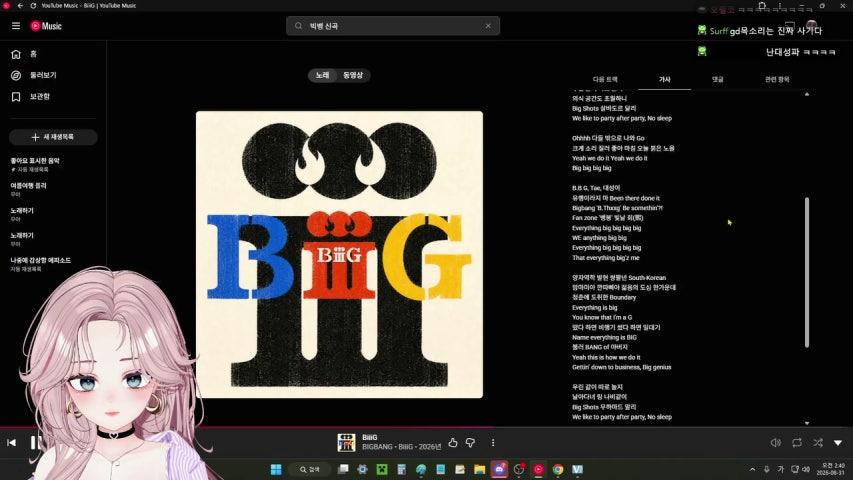Open the Windows Start menu
The width and height of the screenshot is (853, 480).
276,469
